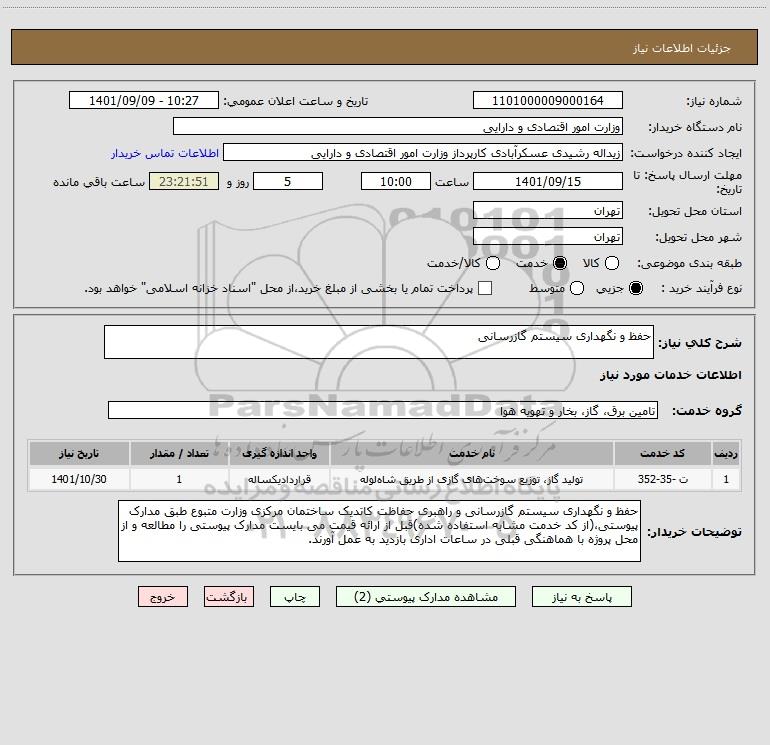This screenshot has width=770, height=745.
Task: Click the تاریخ نیاز column header
Action: point(79,453)
